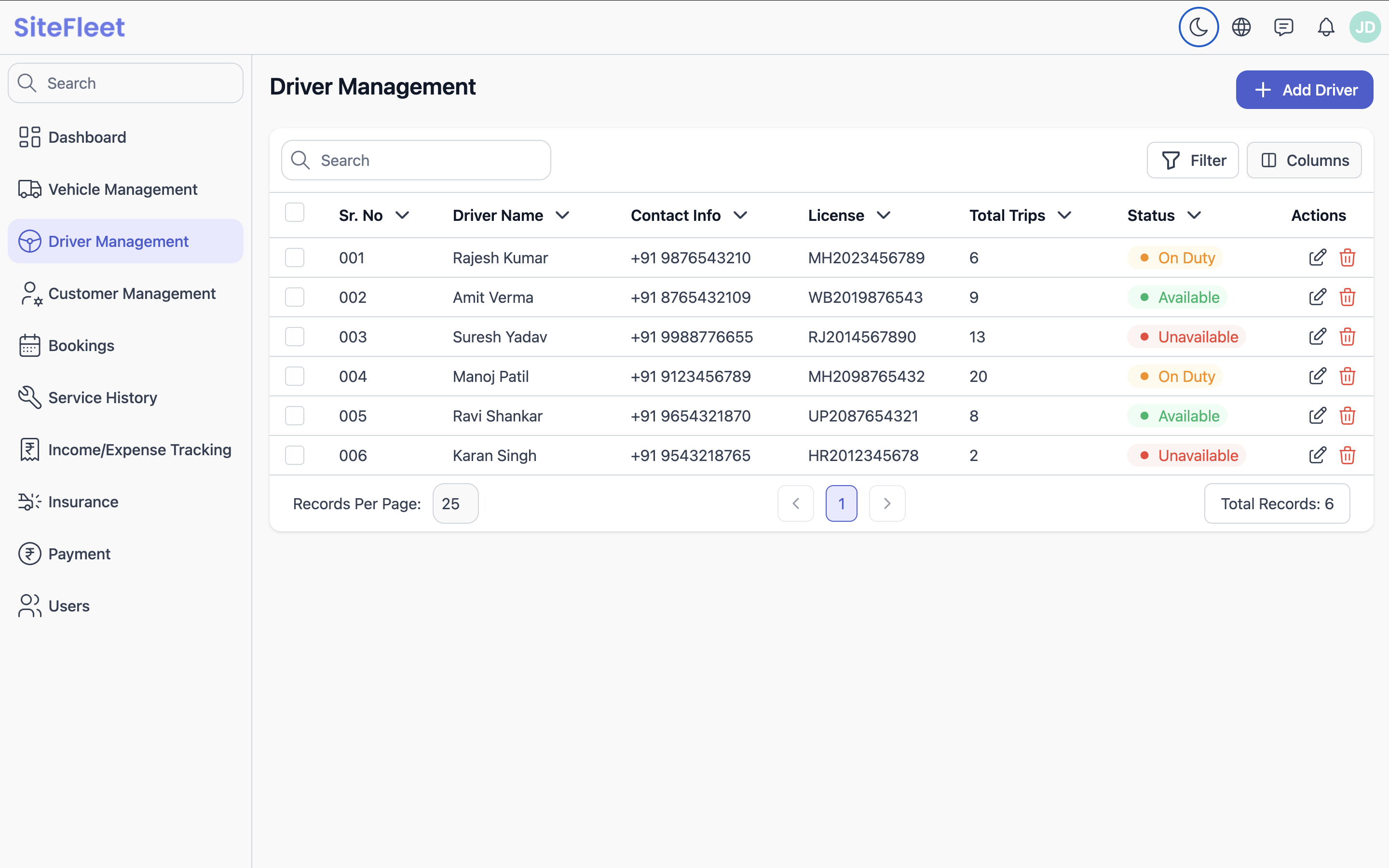1389x868 pixels.
Task: Tick the checkbox for row 005
Action: tap(295, 416)
